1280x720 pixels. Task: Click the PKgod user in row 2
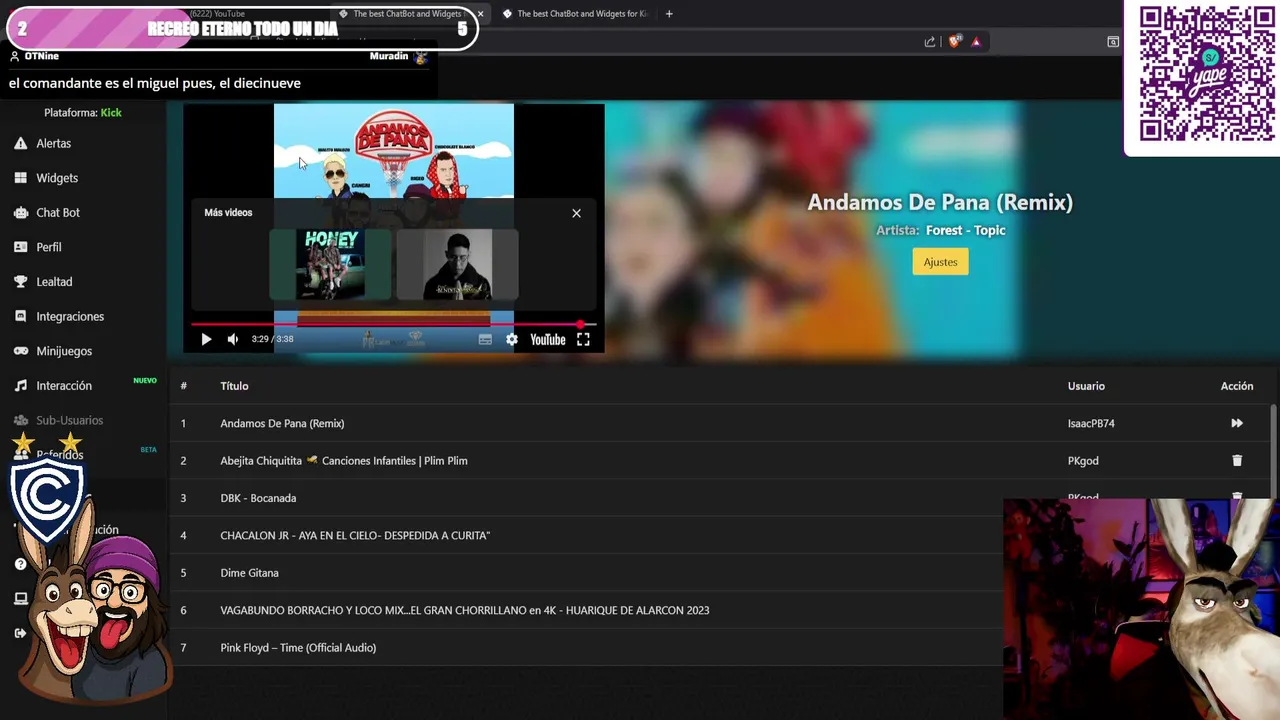coord(1083,461)
